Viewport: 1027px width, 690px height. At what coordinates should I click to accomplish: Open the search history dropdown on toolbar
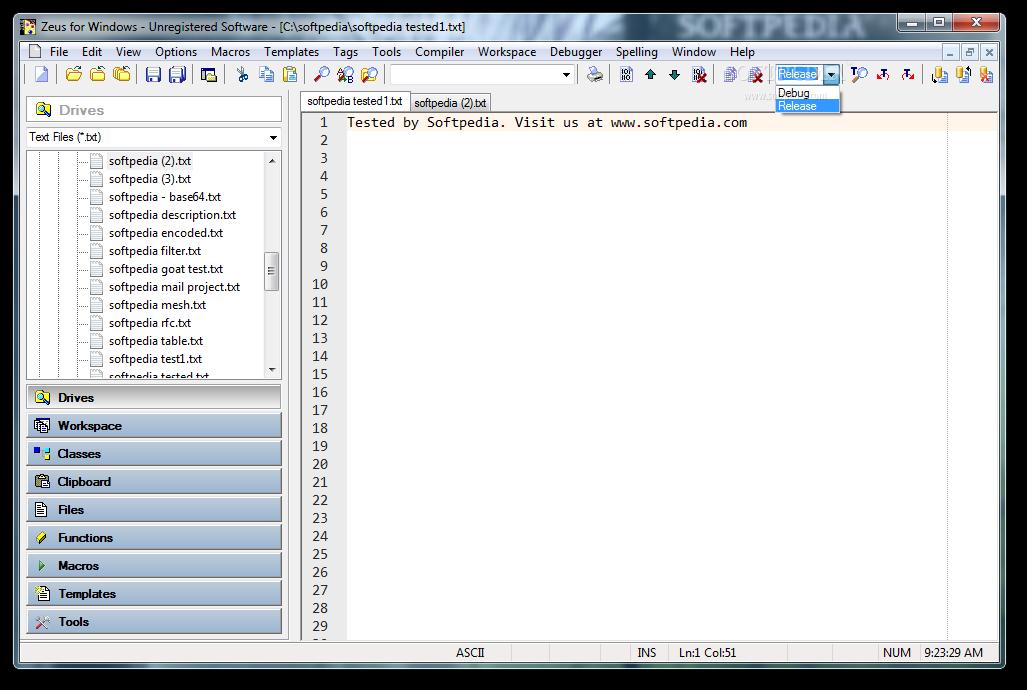(x=566, y=73)
